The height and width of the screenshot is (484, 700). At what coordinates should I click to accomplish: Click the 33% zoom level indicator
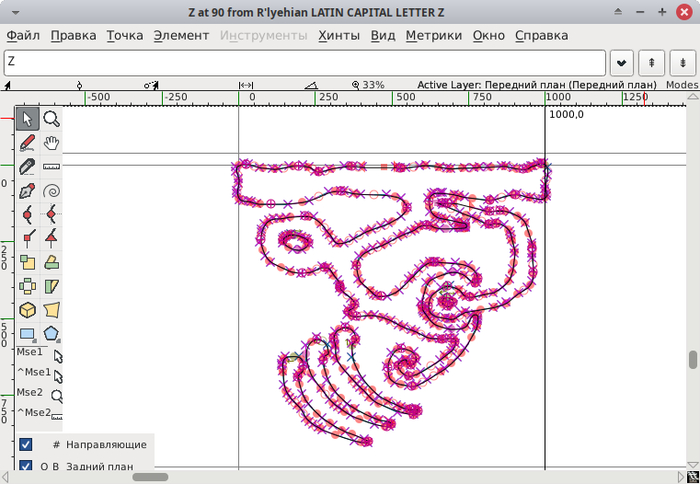(x=368, y=85)
